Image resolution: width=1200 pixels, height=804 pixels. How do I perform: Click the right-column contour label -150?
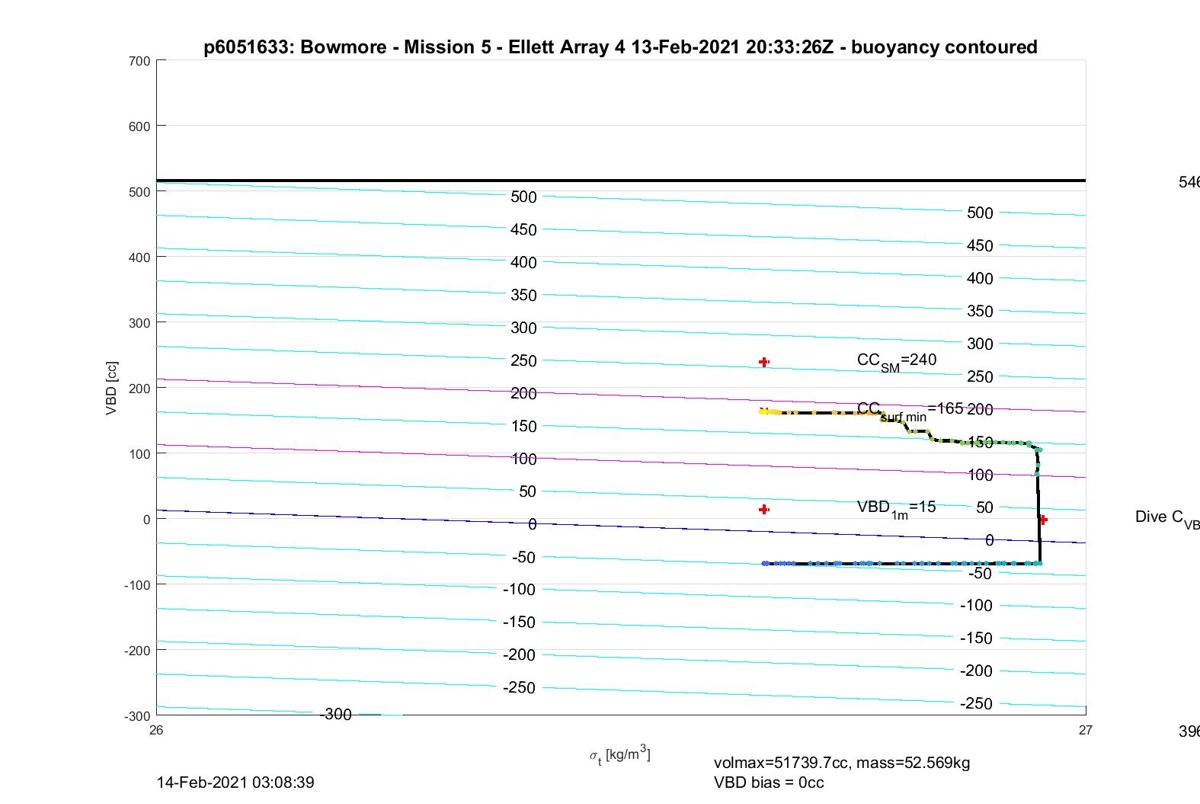pos(976,638)
